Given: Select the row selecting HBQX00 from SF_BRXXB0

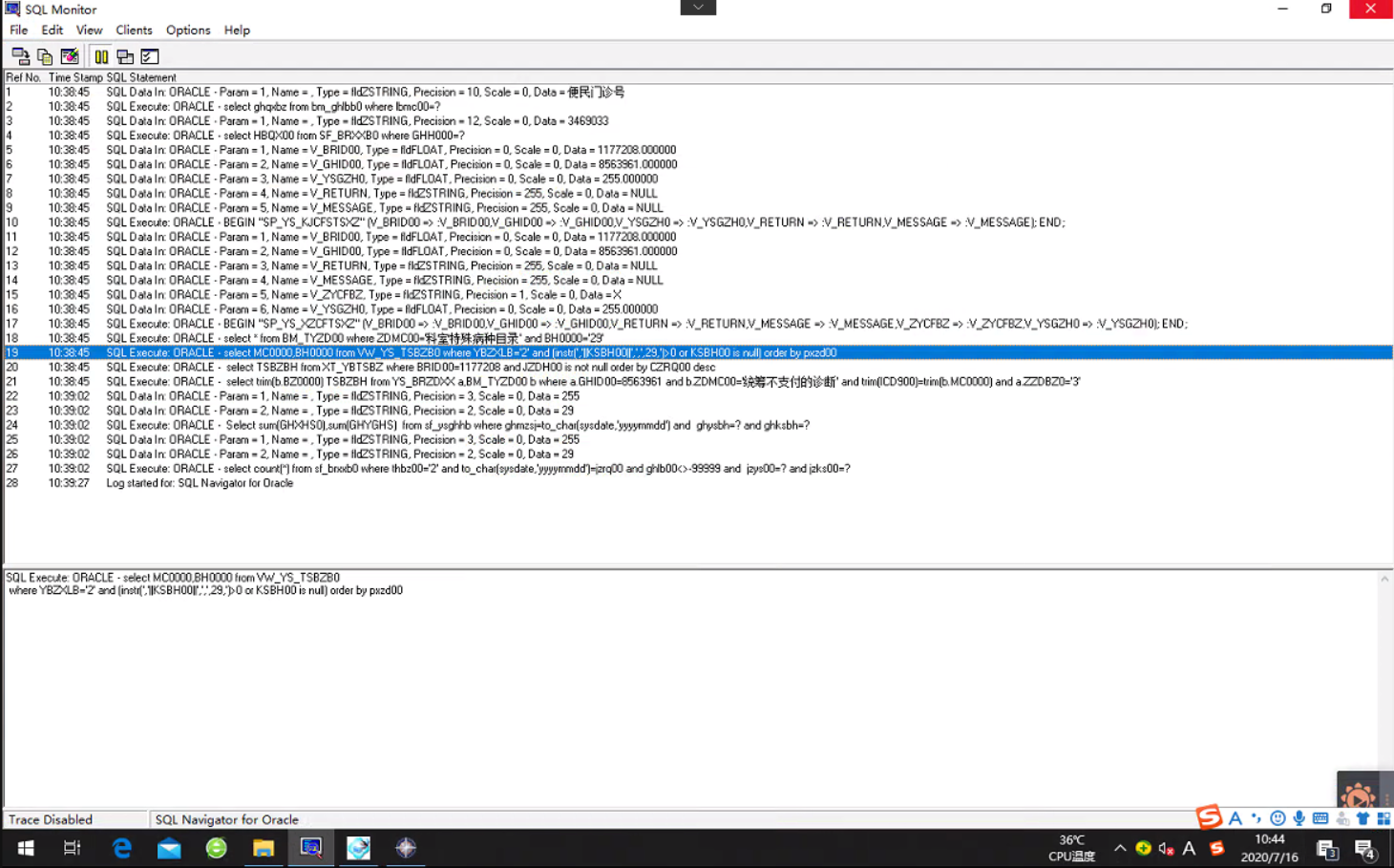Looking at the screenshot, I should [698, 136].
